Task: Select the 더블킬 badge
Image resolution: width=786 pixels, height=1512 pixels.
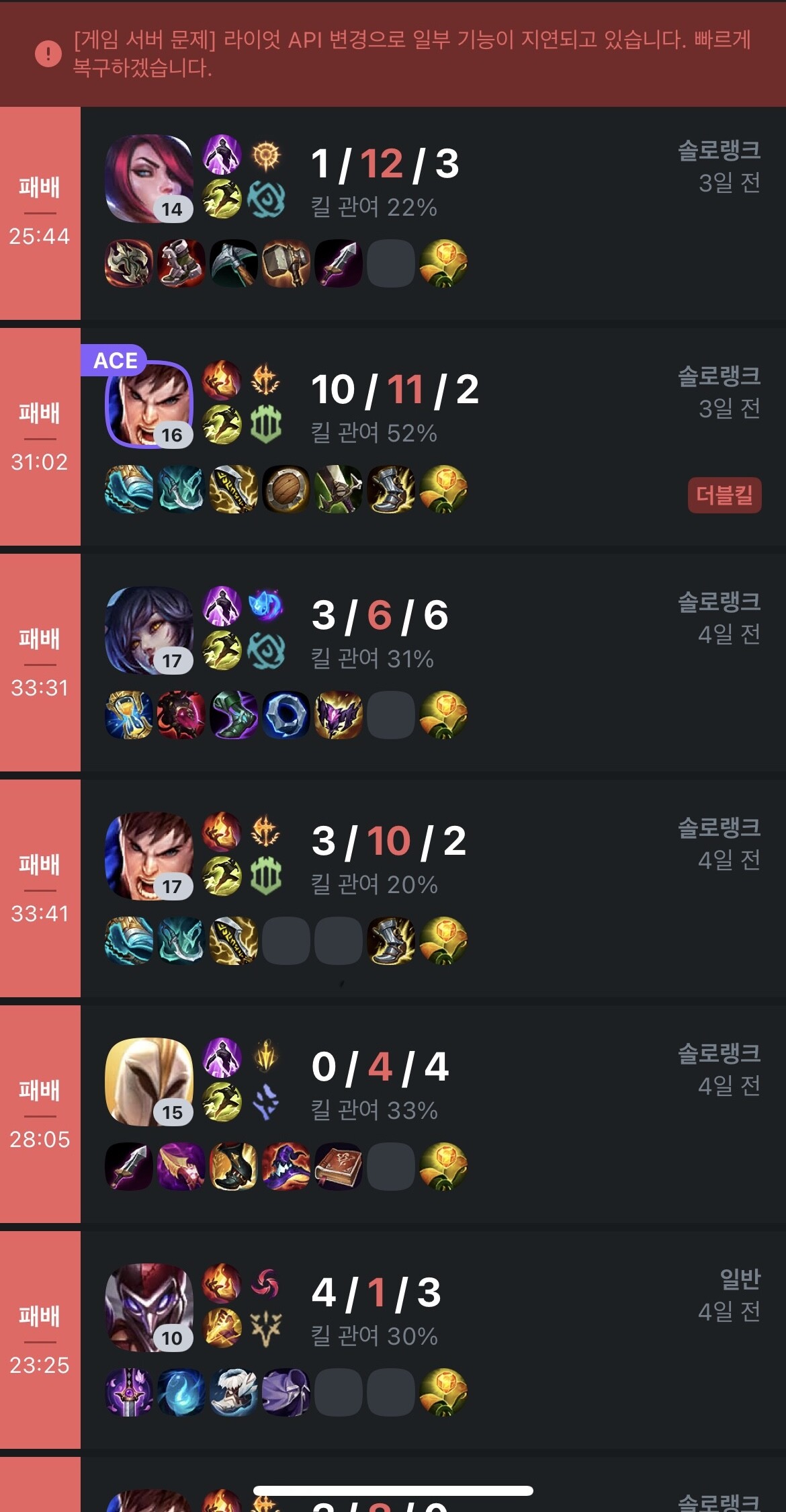Action: point(724,495)
